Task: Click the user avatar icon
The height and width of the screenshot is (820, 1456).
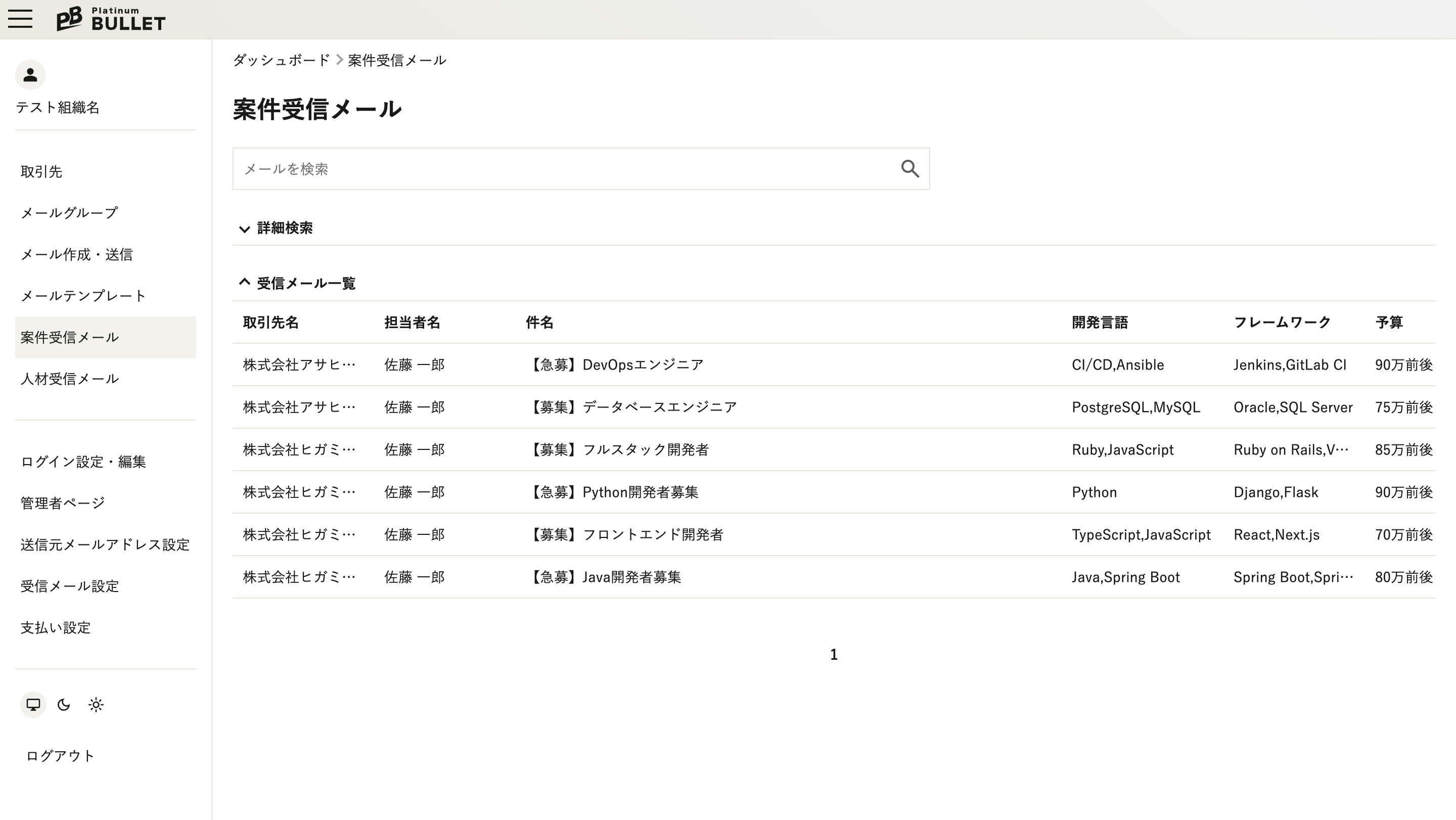Action: (30, 75)
